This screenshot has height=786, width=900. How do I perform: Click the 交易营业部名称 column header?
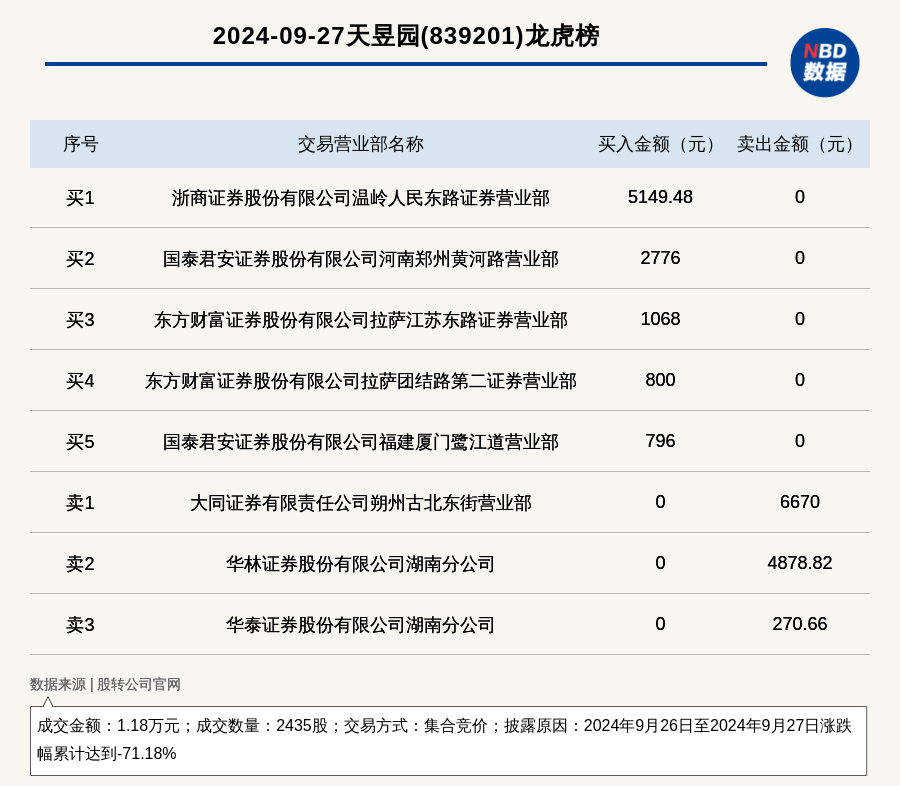[360, 144]
